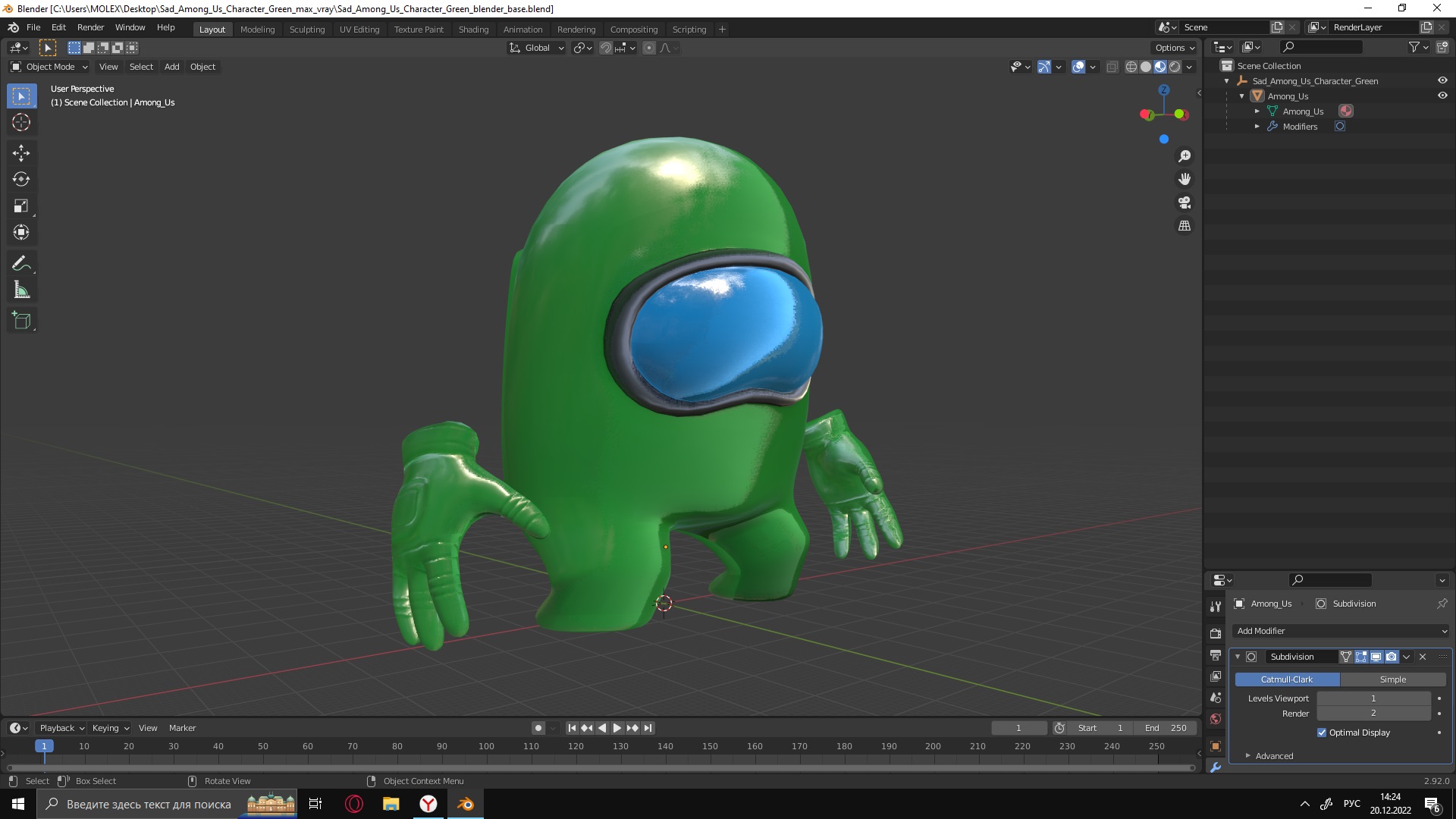Switch orthographic/perspective grid icon
This screenshot has width=1456, height=819.
tap(1185, 226)
